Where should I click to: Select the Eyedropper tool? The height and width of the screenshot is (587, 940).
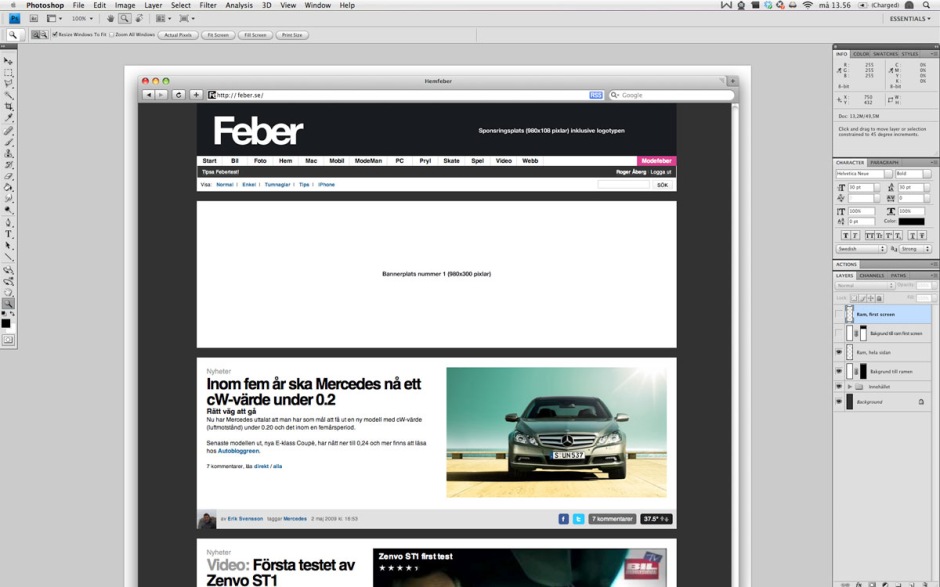click(x=8, y=118)
